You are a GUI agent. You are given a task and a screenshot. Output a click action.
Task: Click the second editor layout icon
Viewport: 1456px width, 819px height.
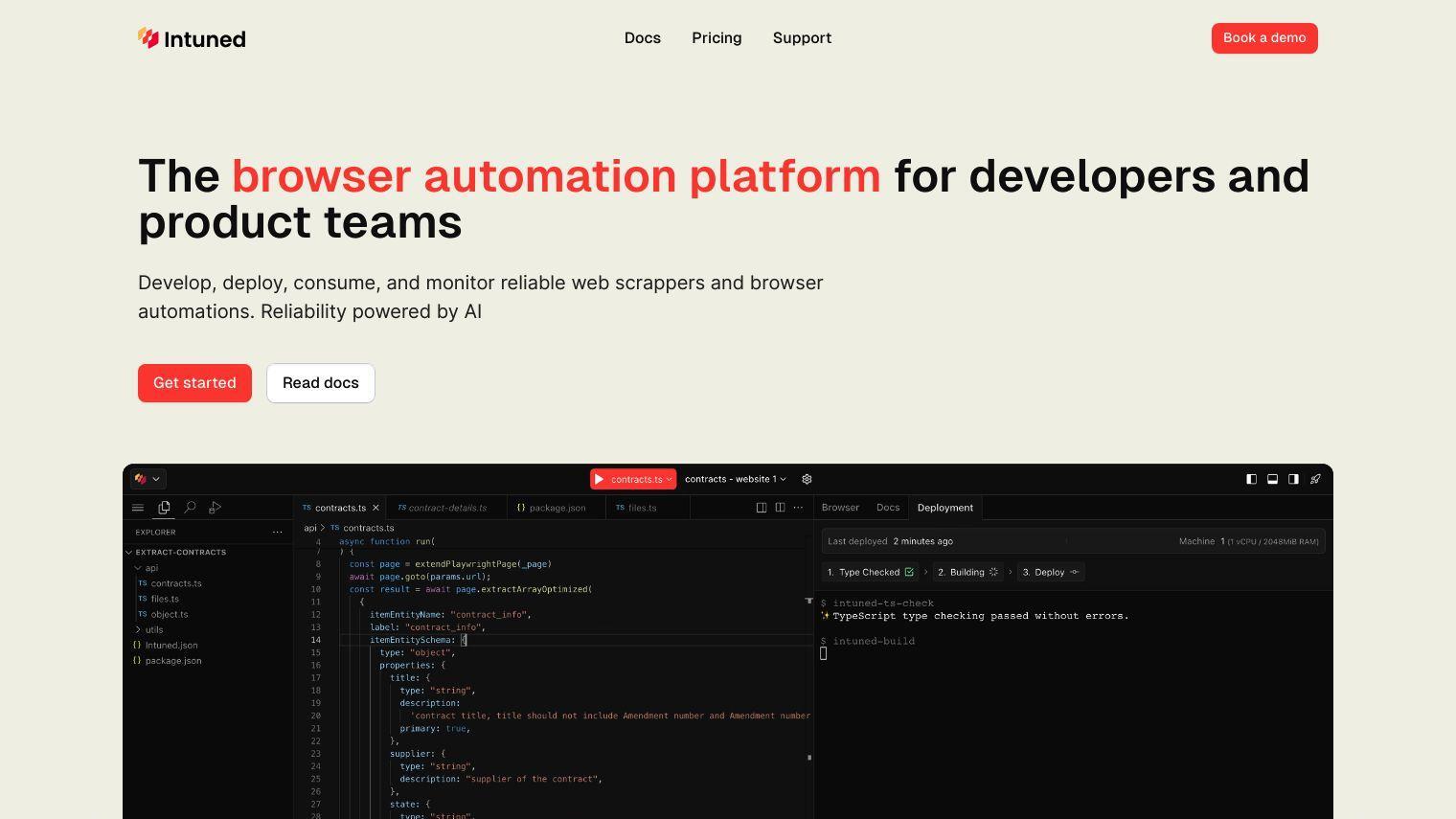tap(780, 508)
